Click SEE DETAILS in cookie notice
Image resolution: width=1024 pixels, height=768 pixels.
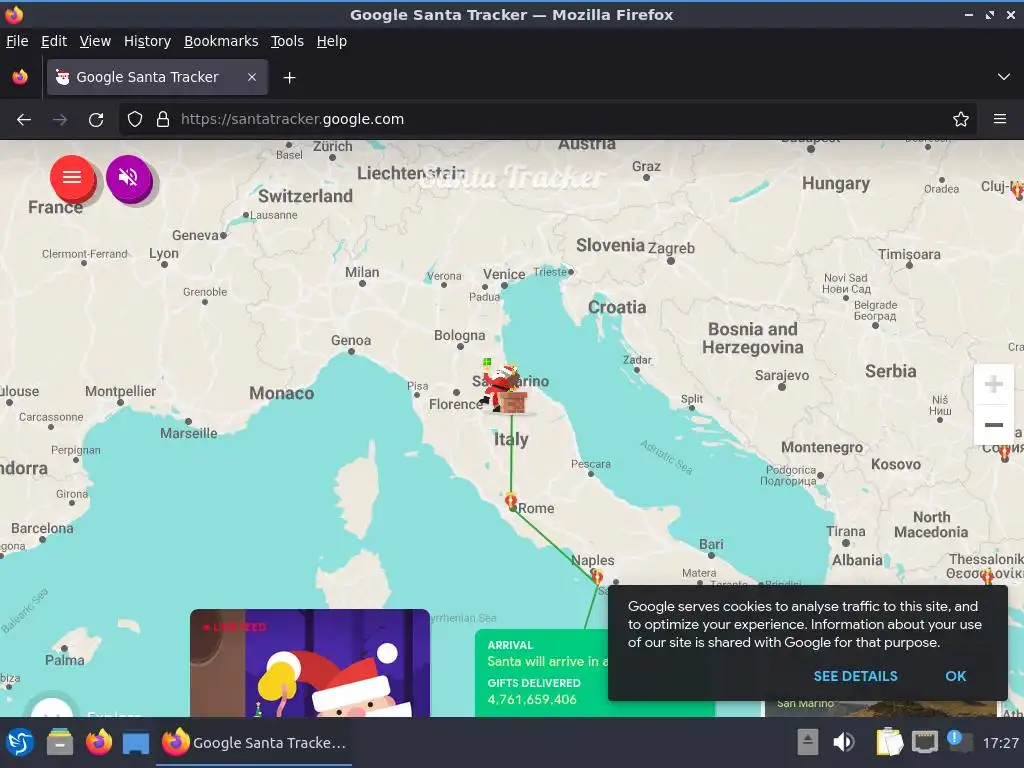coord(855,677)
